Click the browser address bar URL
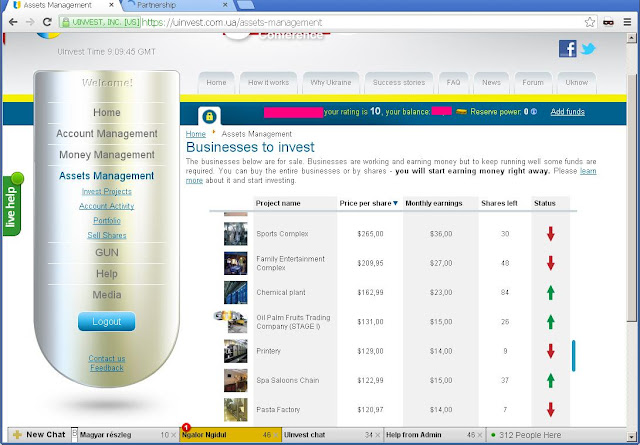Viewport: 640px width, 445px height. point(232,22)
